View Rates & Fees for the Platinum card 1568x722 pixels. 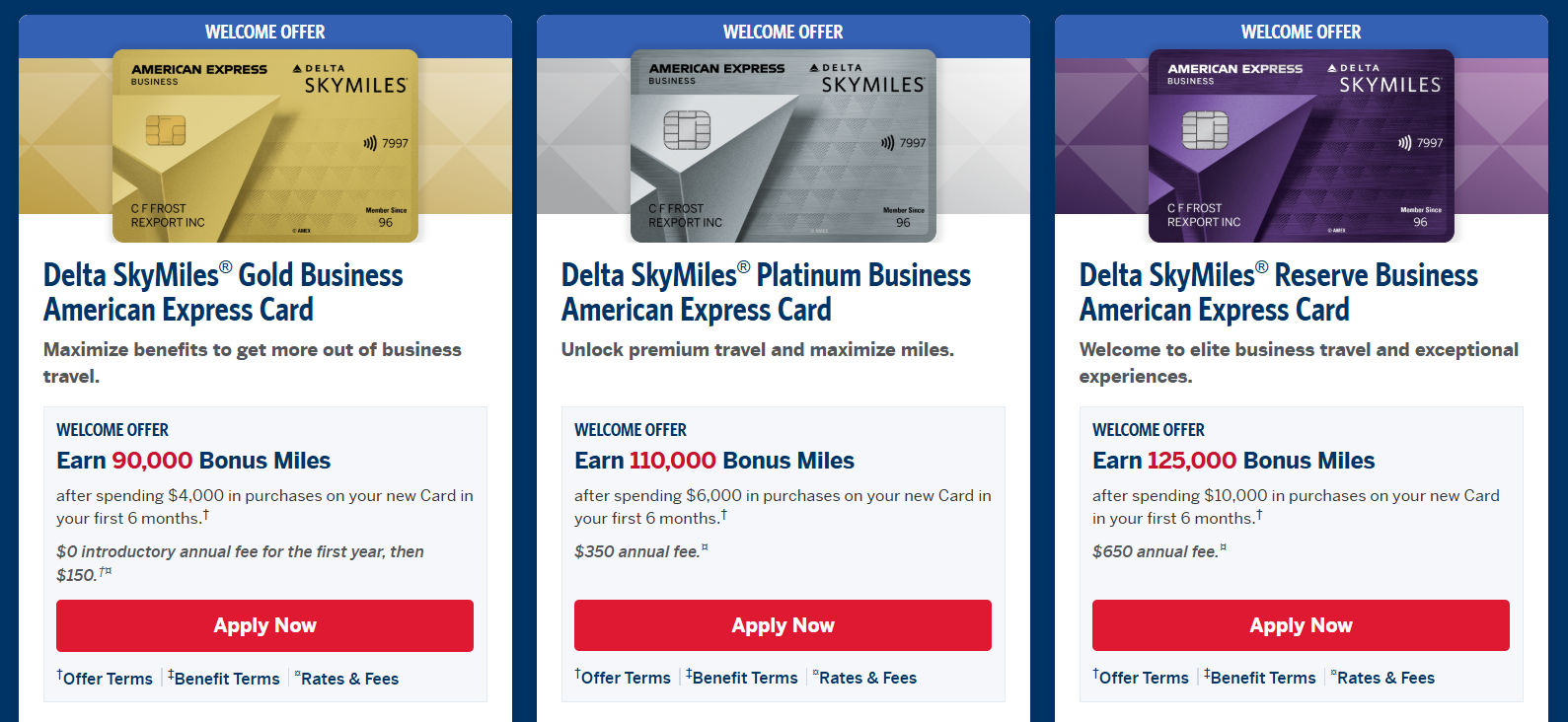point(866,678)
